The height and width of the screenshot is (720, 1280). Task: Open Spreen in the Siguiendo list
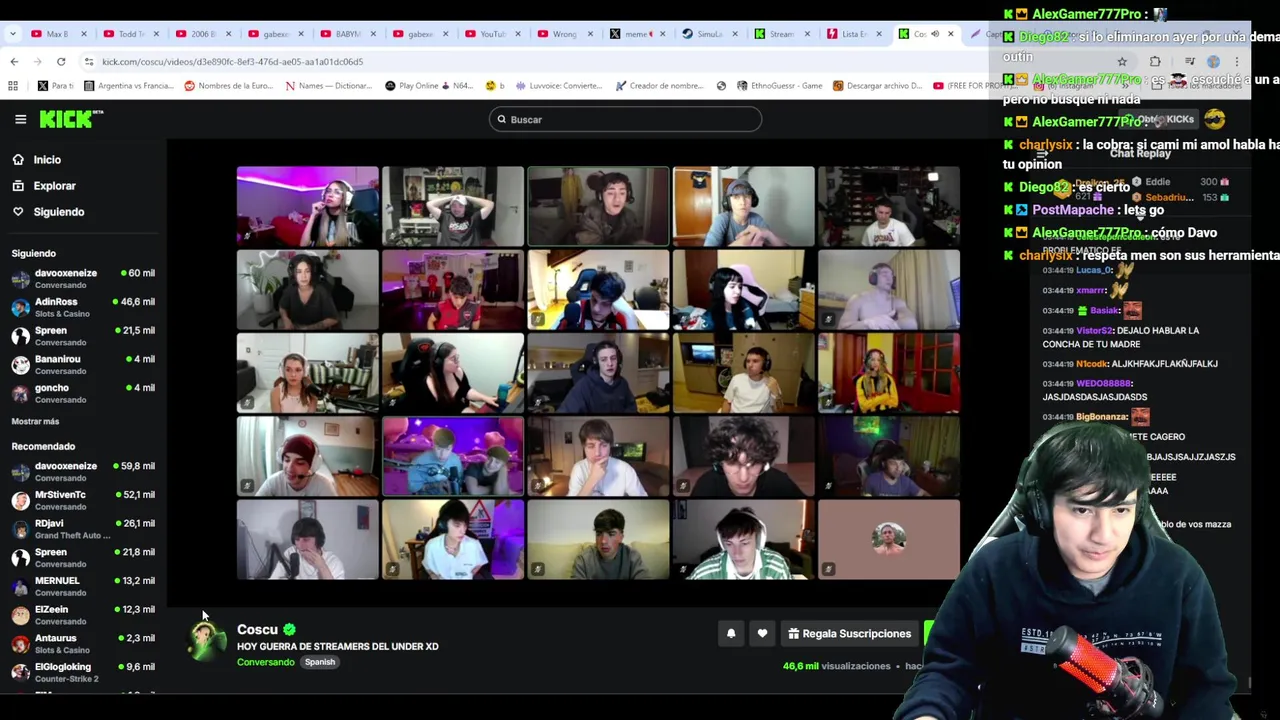(x=83, y=336)
